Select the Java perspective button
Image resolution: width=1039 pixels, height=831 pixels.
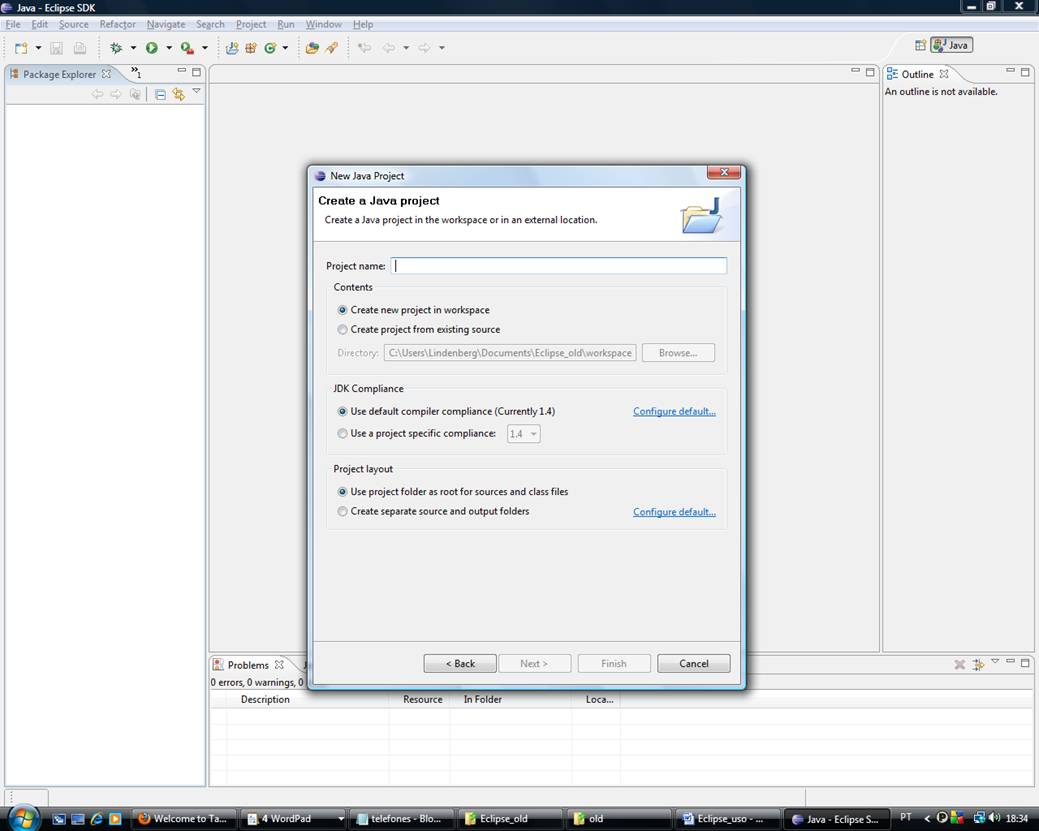pos(952,45)
